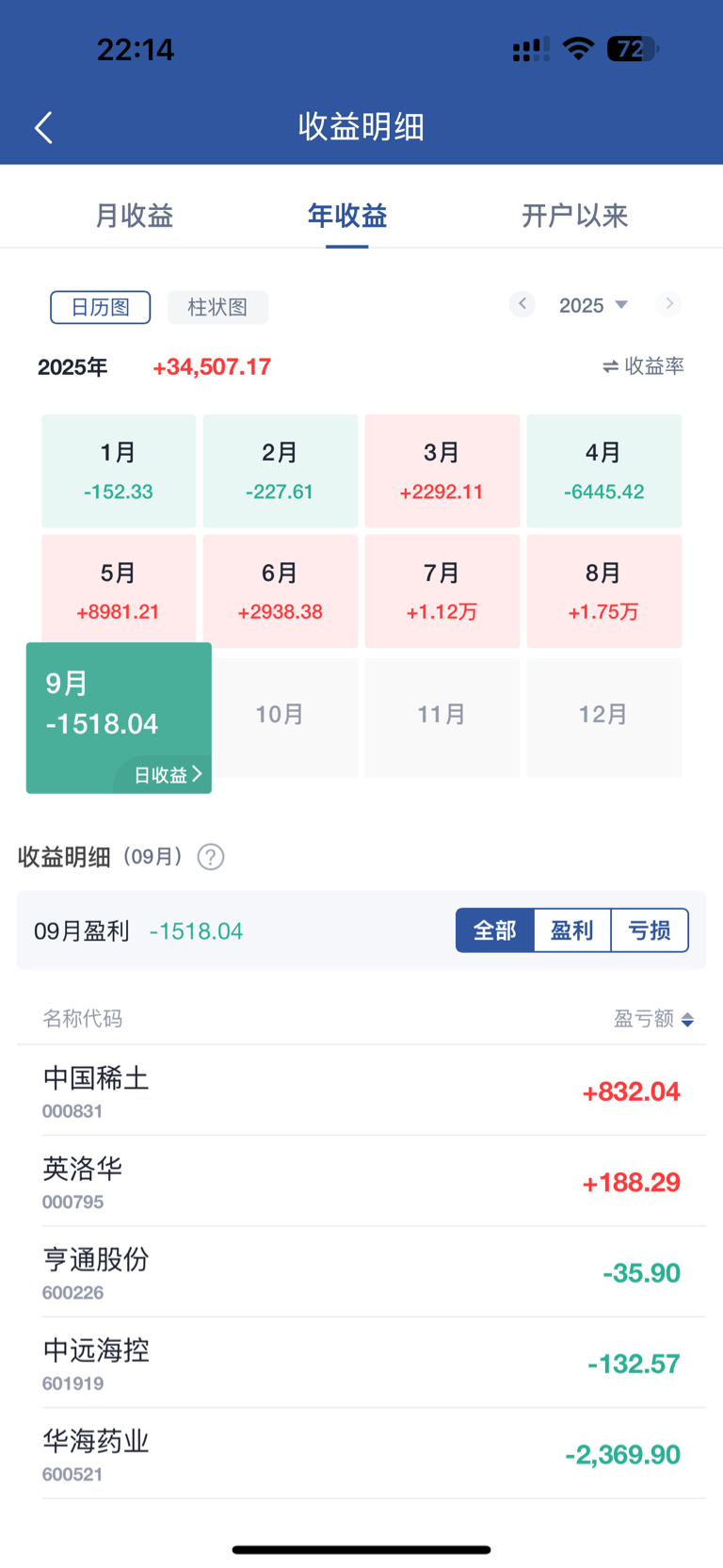Select the 全部 filter segment
The image size is (723, 1568).
495,930
